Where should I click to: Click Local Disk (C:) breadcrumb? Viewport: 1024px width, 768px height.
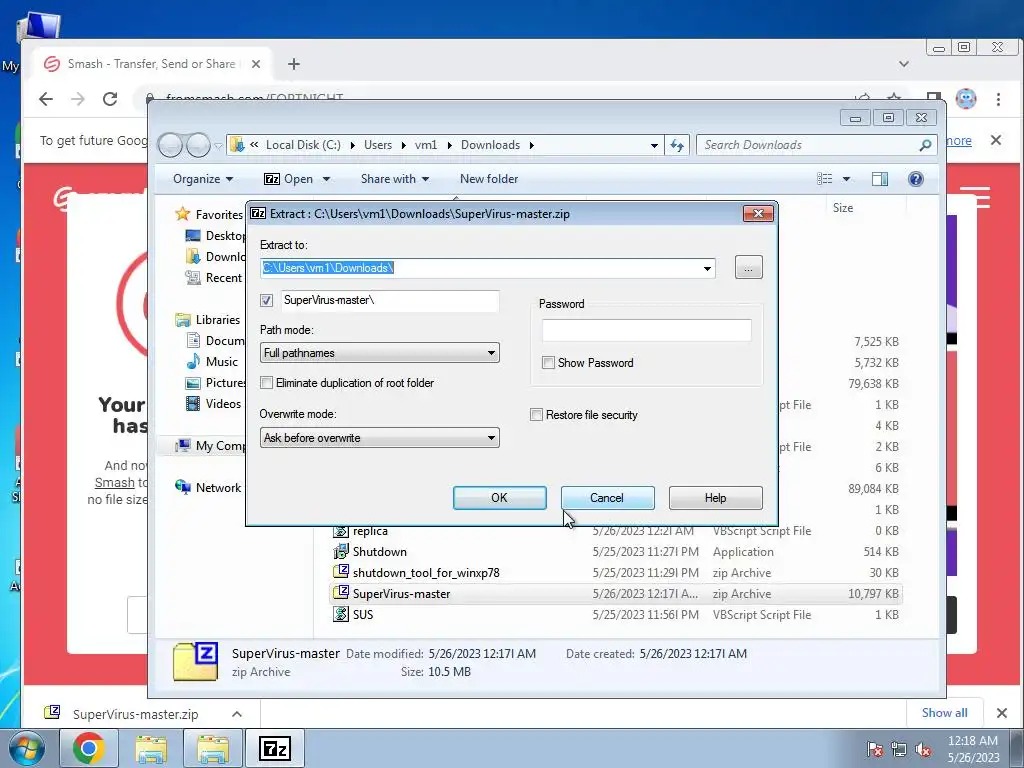[x=303, y=145]
